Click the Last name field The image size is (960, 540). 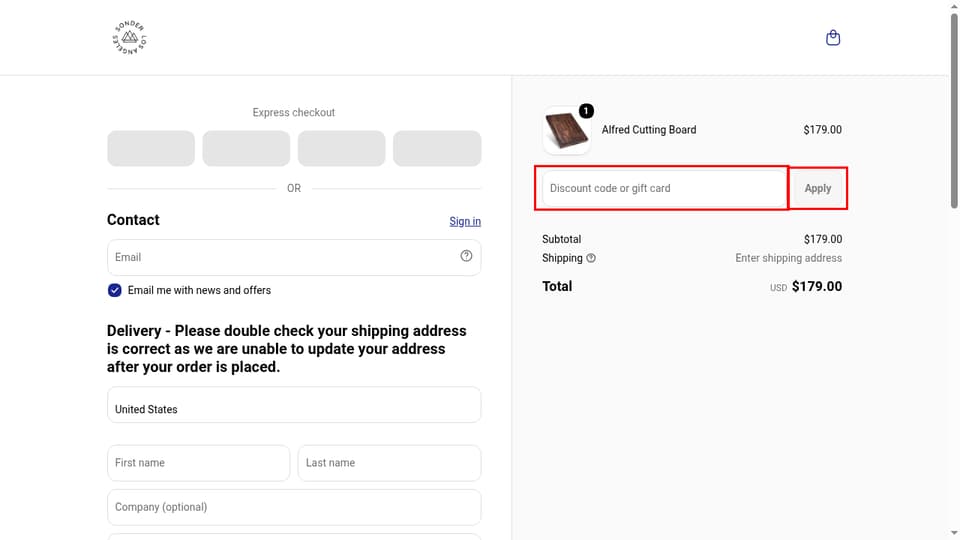(x=389, y=463)
